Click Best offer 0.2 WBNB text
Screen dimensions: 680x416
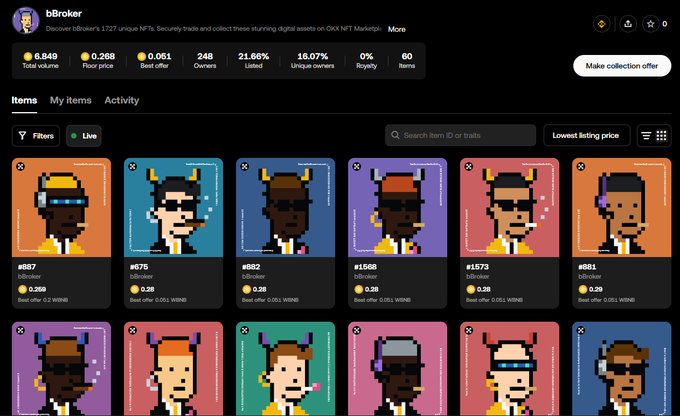point(43,300)
